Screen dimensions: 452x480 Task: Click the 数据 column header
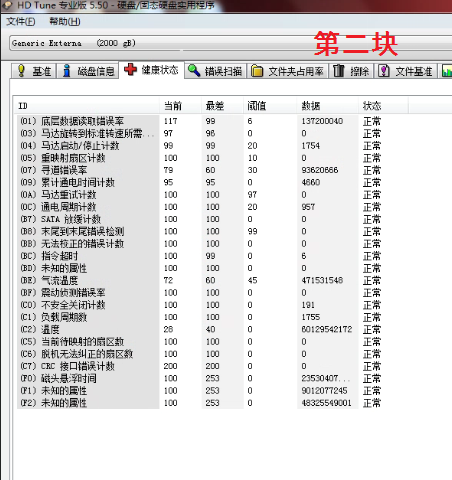click(x=327, y=106)
